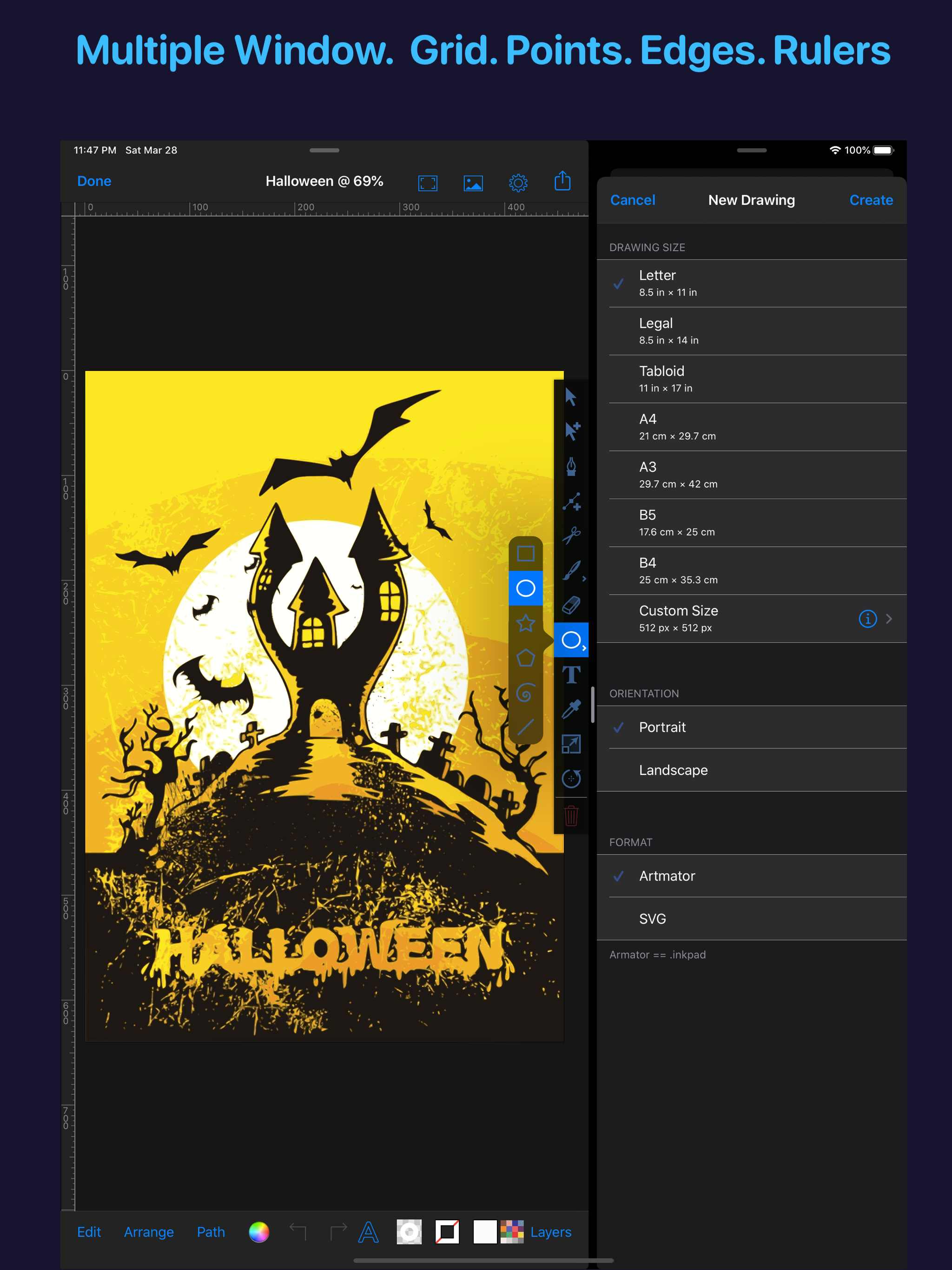Select the Scissors tool
This screenshot has width=952, height=1270.
571,535
